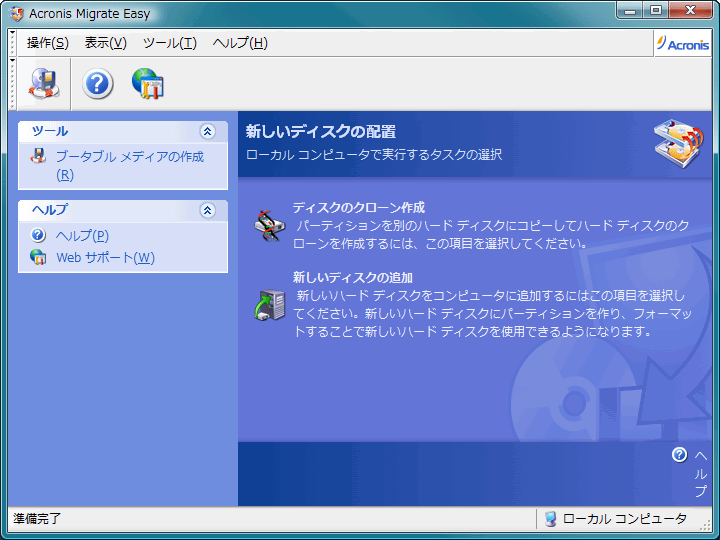Image resolution: width=720 pixels, height=540 pixels.
Task: Open the ヘルプ(H) menu
Action: [240, 43]
